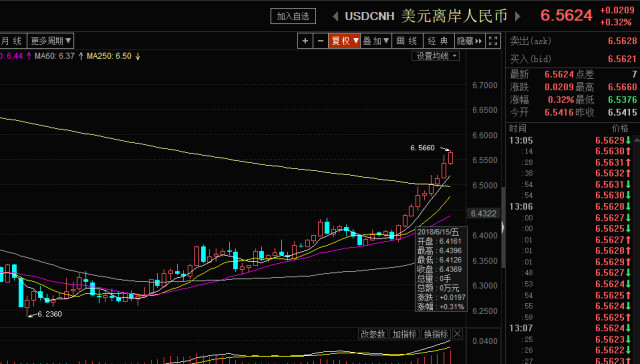Image resolution: width=640 pixels, height=364 pixels.
Task: Open 叠加 overlay dropdown
Action: tap(376, 41)
